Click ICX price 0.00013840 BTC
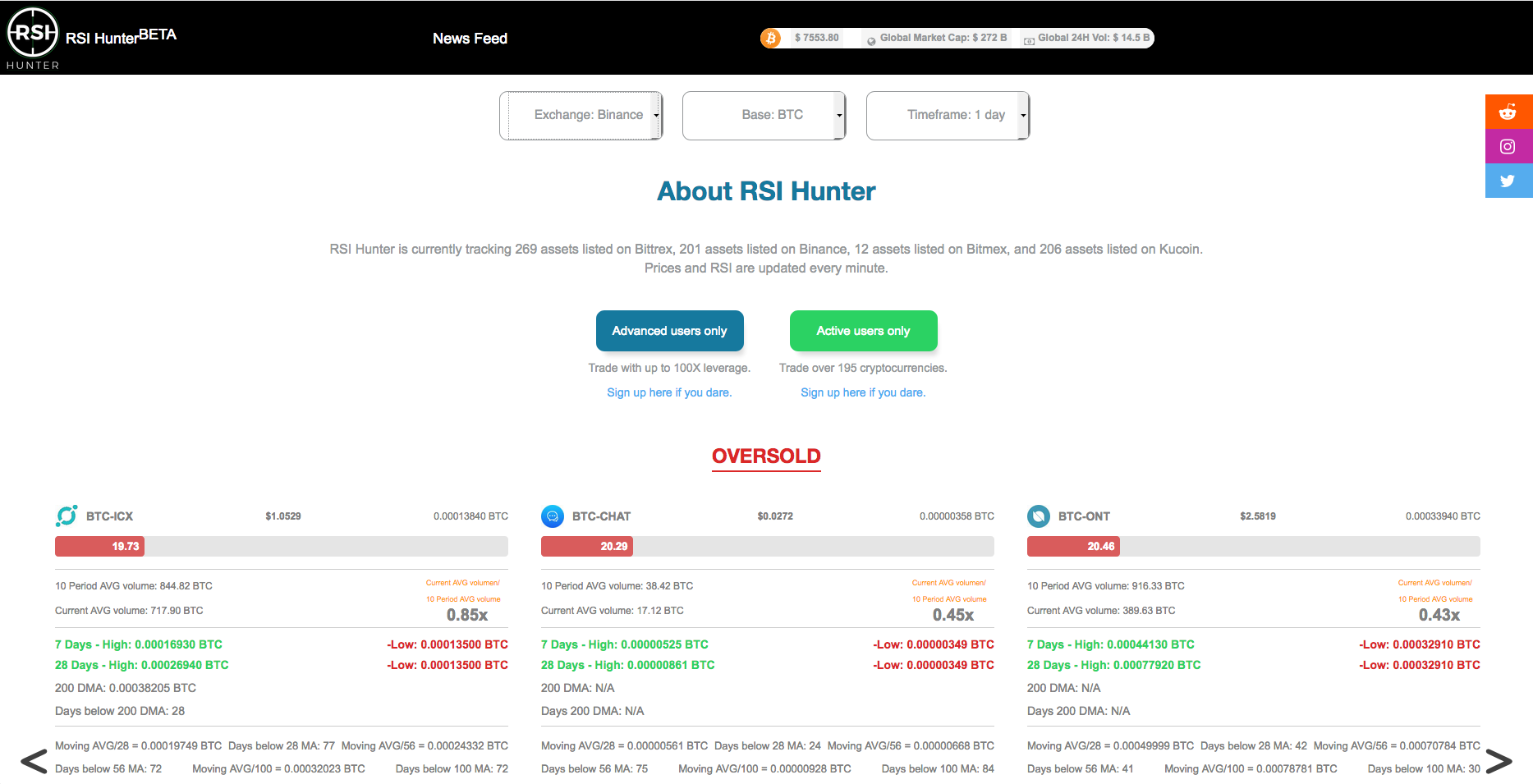The image size is (1533, 784). click(x=470, y=516)
